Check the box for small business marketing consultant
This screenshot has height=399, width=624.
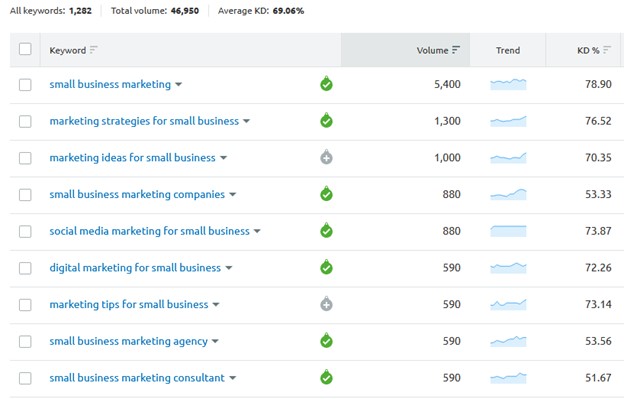pyautogui.click(x=25, y=378)
